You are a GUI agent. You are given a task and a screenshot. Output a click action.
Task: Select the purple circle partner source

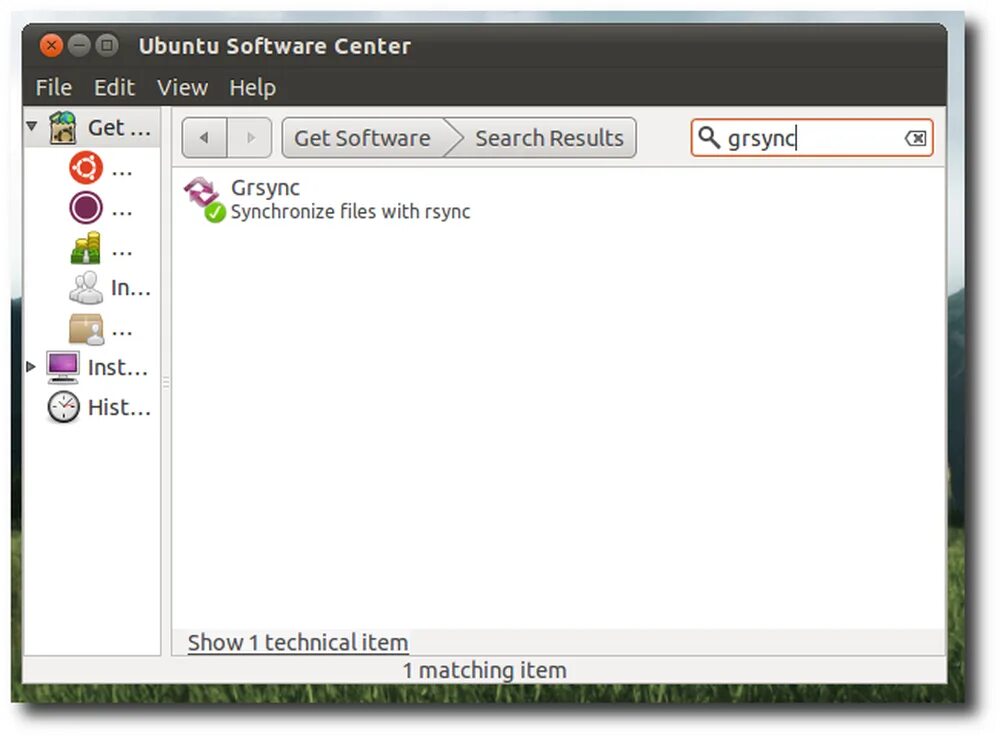[85, 208]
